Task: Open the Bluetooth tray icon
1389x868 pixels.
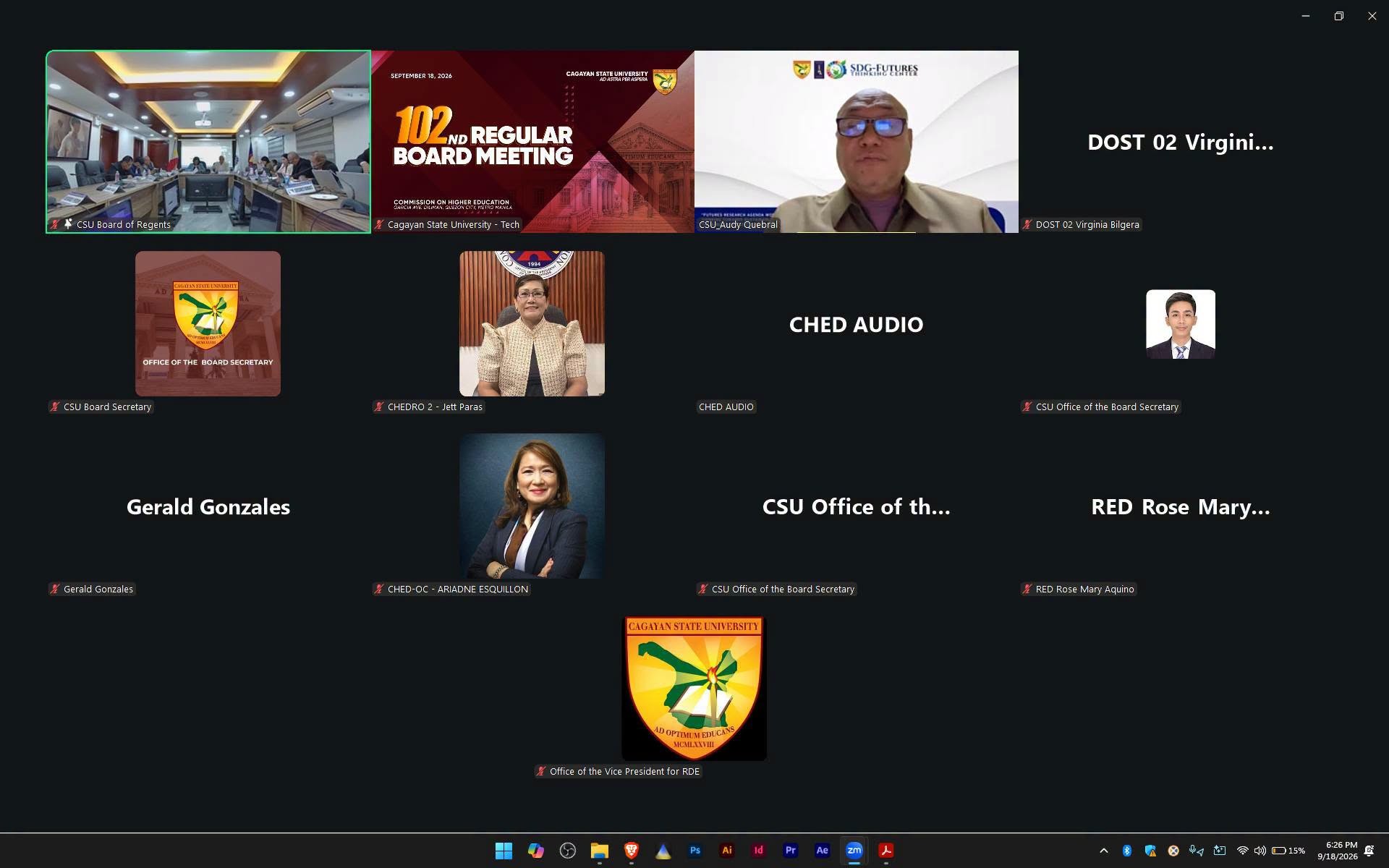Action: [1126, 851]
